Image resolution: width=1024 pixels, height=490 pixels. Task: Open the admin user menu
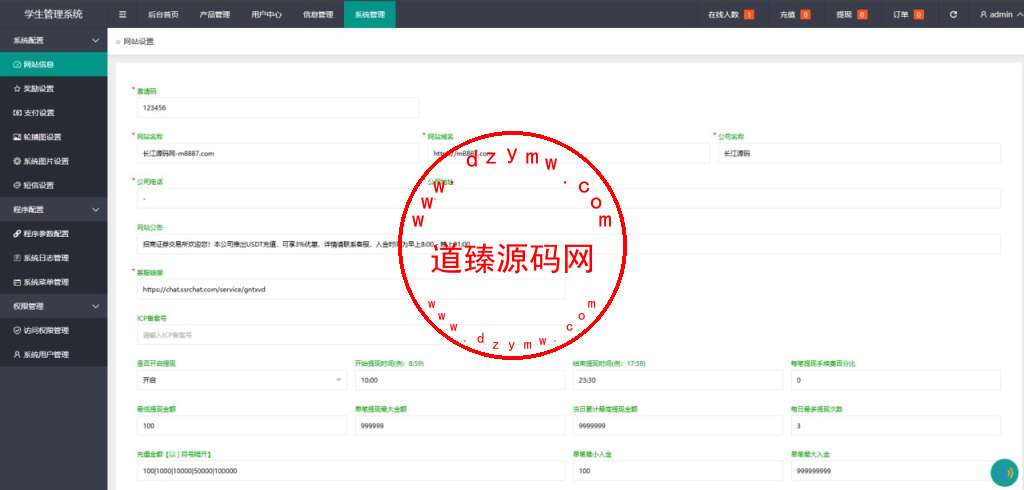coord(1001,14)
